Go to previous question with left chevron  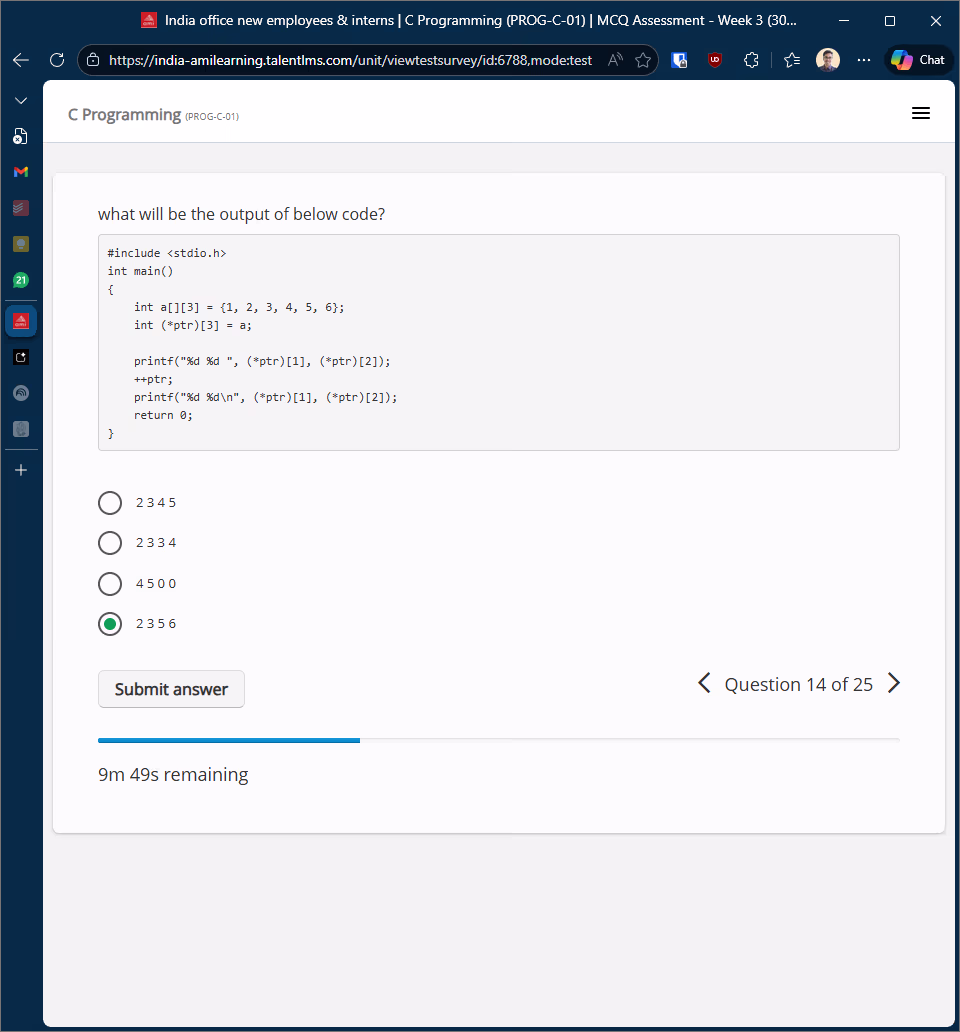(x=704, y=683)
